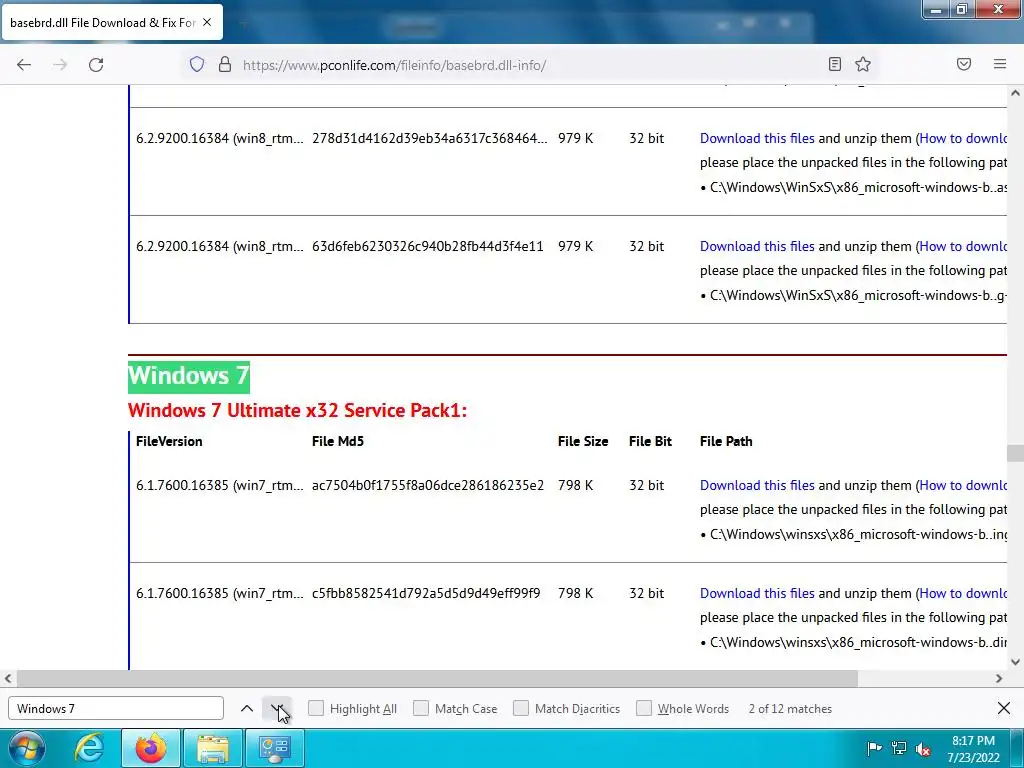The width and height of the screenshot is (1024, 768).
Task: Click the scroll down arrow
Action: point(1015,662)
